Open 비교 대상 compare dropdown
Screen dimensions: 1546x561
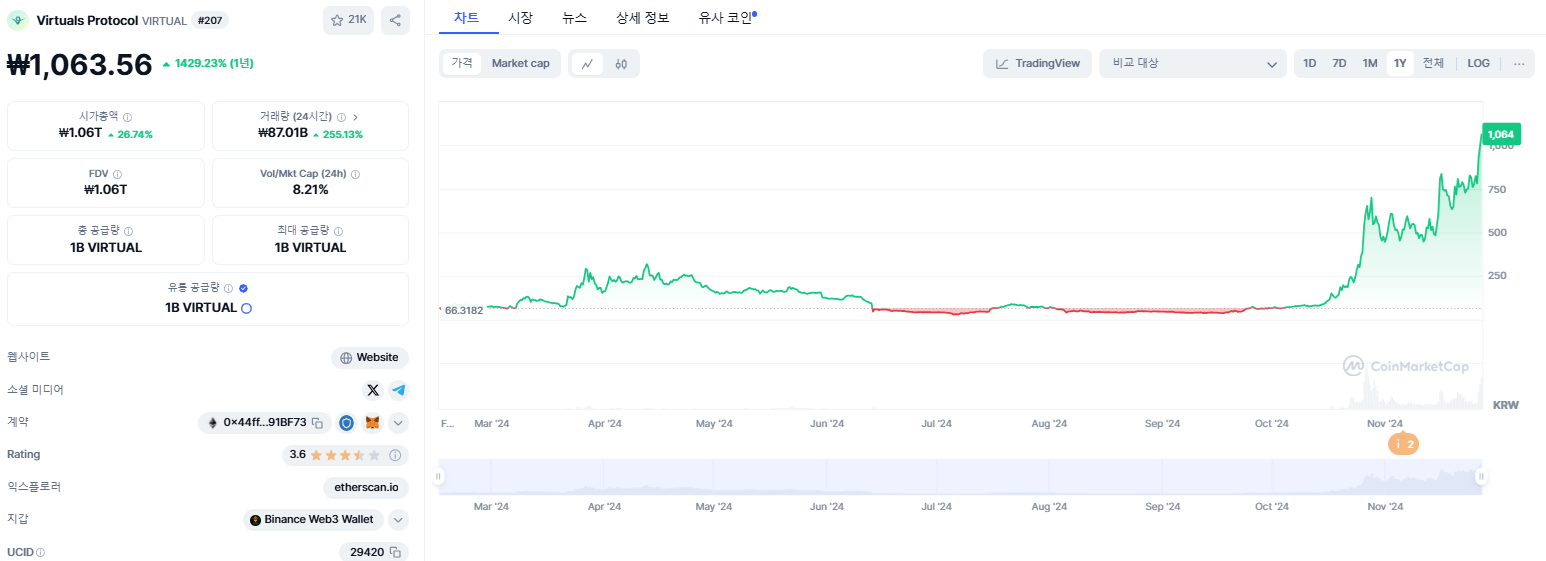(x=1193, y=63)
